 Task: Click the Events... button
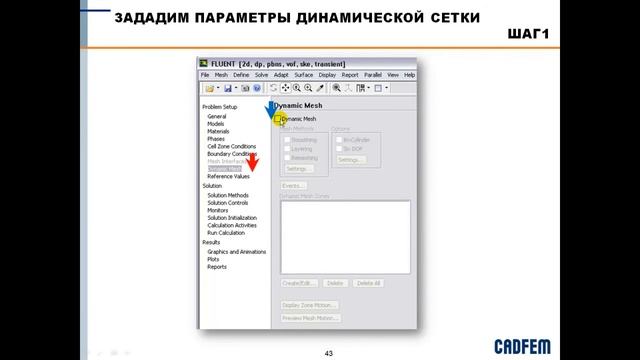[294, 186]
